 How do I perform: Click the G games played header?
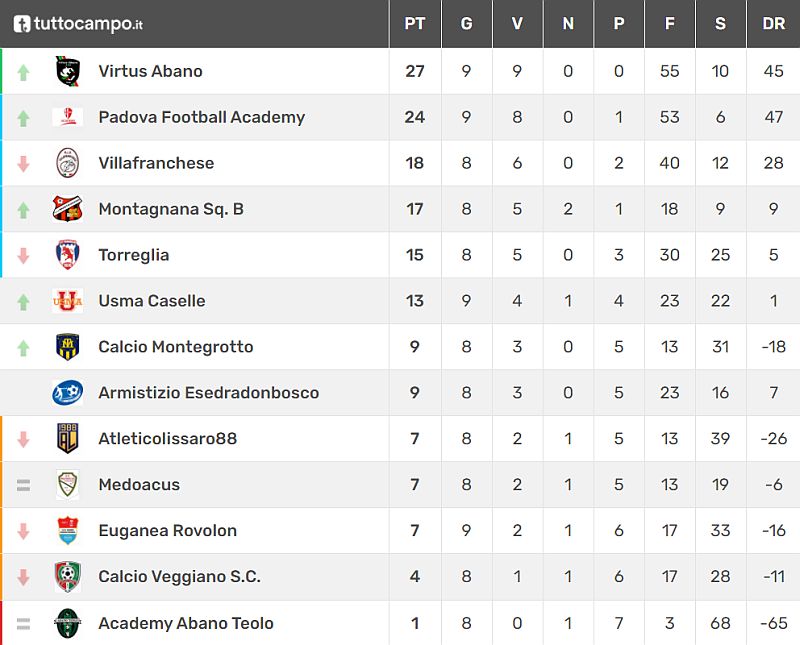(x=466, y=24)
